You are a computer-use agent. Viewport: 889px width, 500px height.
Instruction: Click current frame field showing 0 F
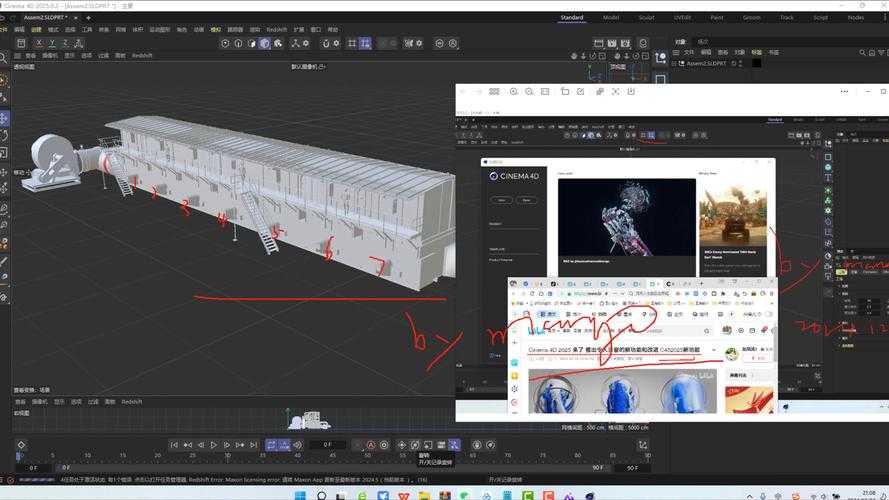[x=327, y=445]
